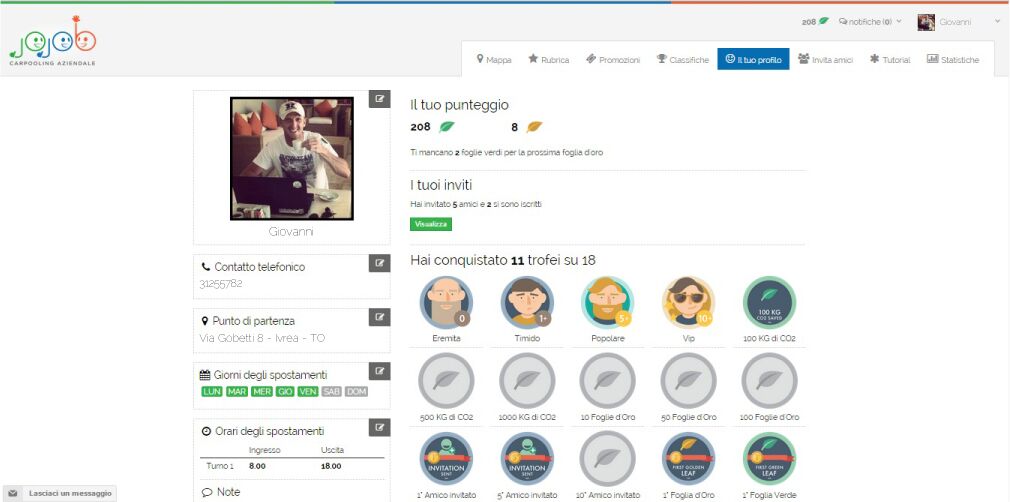Click the Uscita time 18.00
This screenshot has width=1010, height=502.
tap(331, 466)
